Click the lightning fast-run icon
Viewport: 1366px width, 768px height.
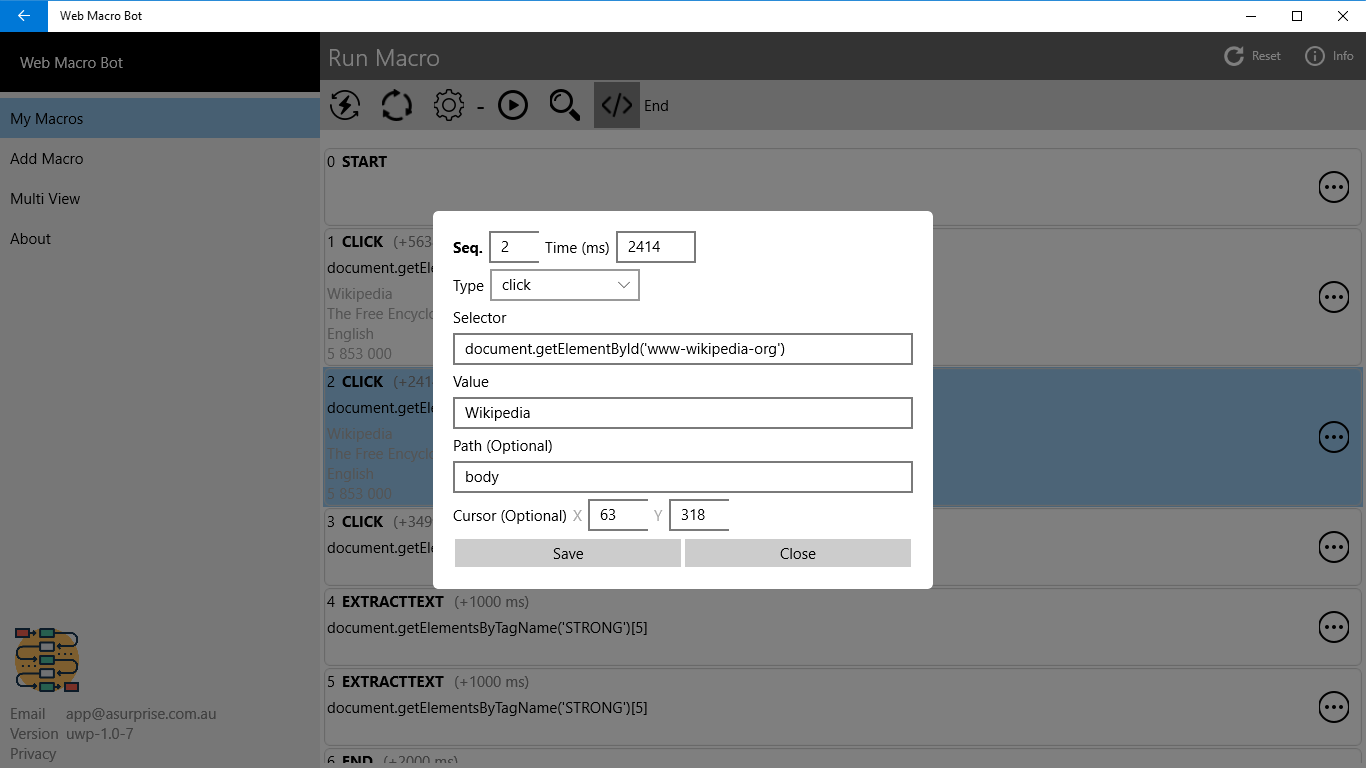(345, 105)
